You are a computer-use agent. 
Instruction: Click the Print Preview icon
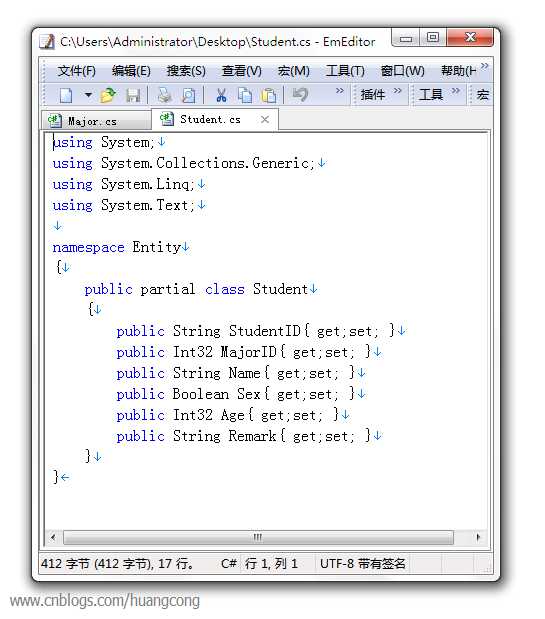point(188,95)
